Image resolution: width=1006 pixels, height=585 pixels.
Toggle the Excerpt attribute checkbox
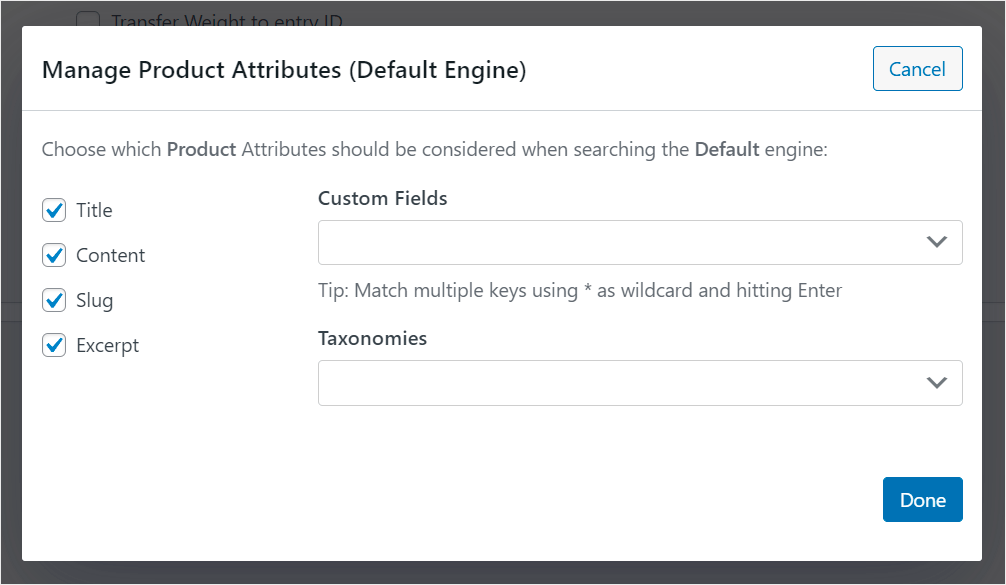(x=54, y=346)
